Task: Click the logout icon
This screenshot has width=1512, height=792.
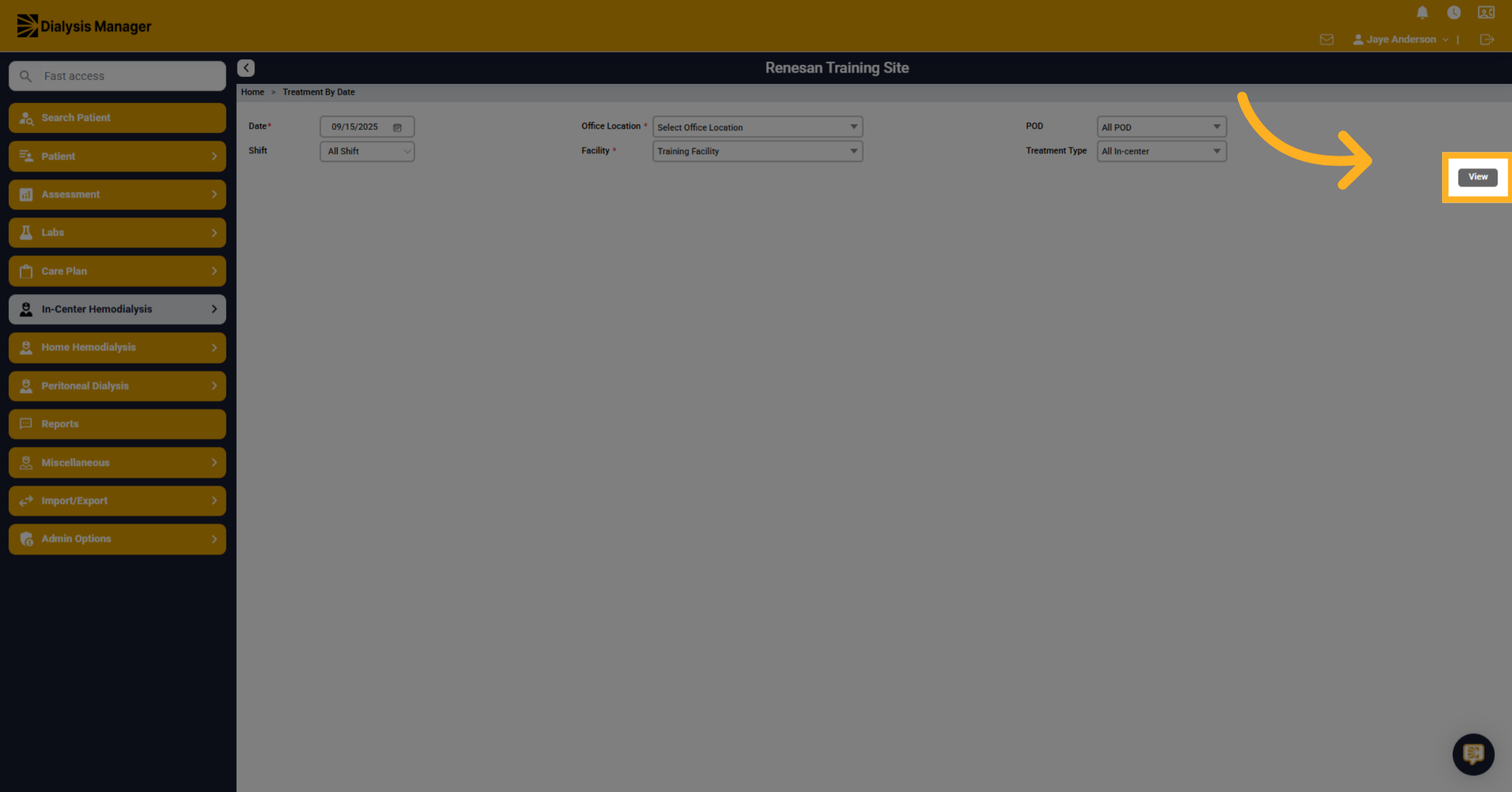Action: point(1487,40)
